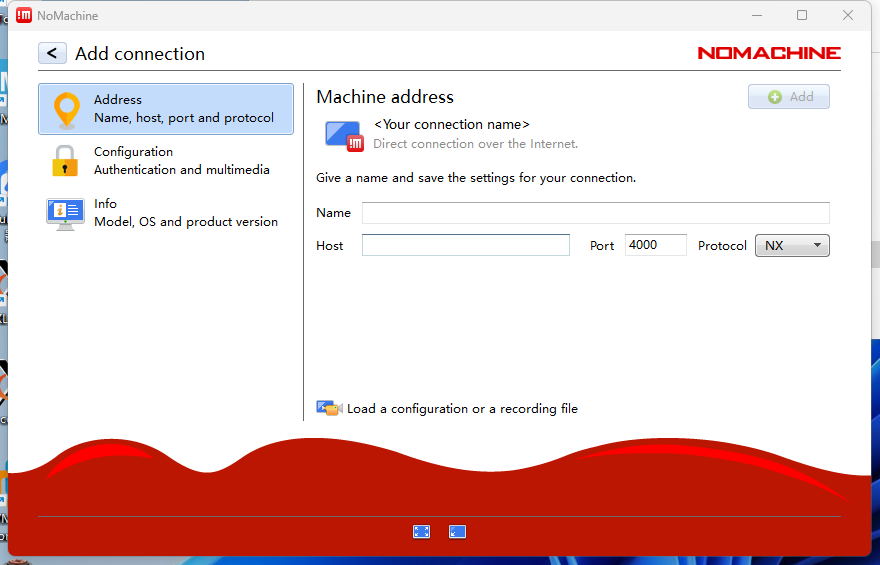The image size is (880, 565).
Task: Click the NoMachine title bar app icon
Action: coord(24,15)
